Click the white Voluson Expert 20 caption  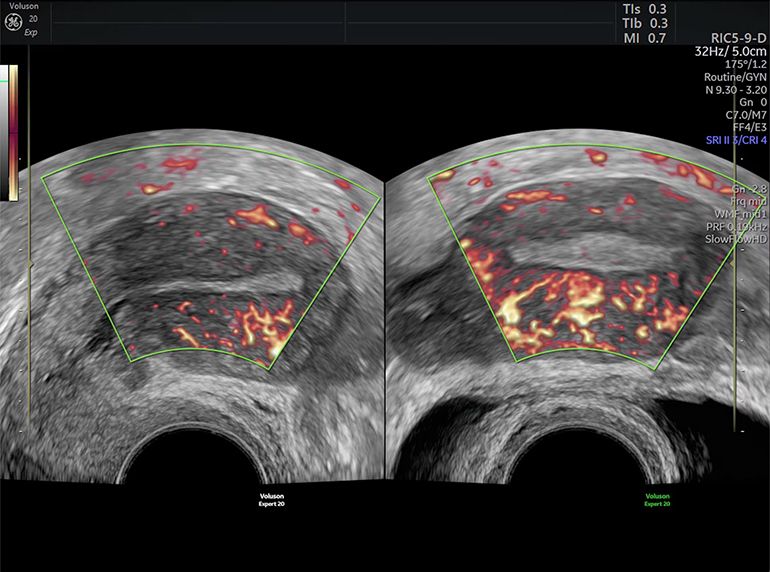274,499
